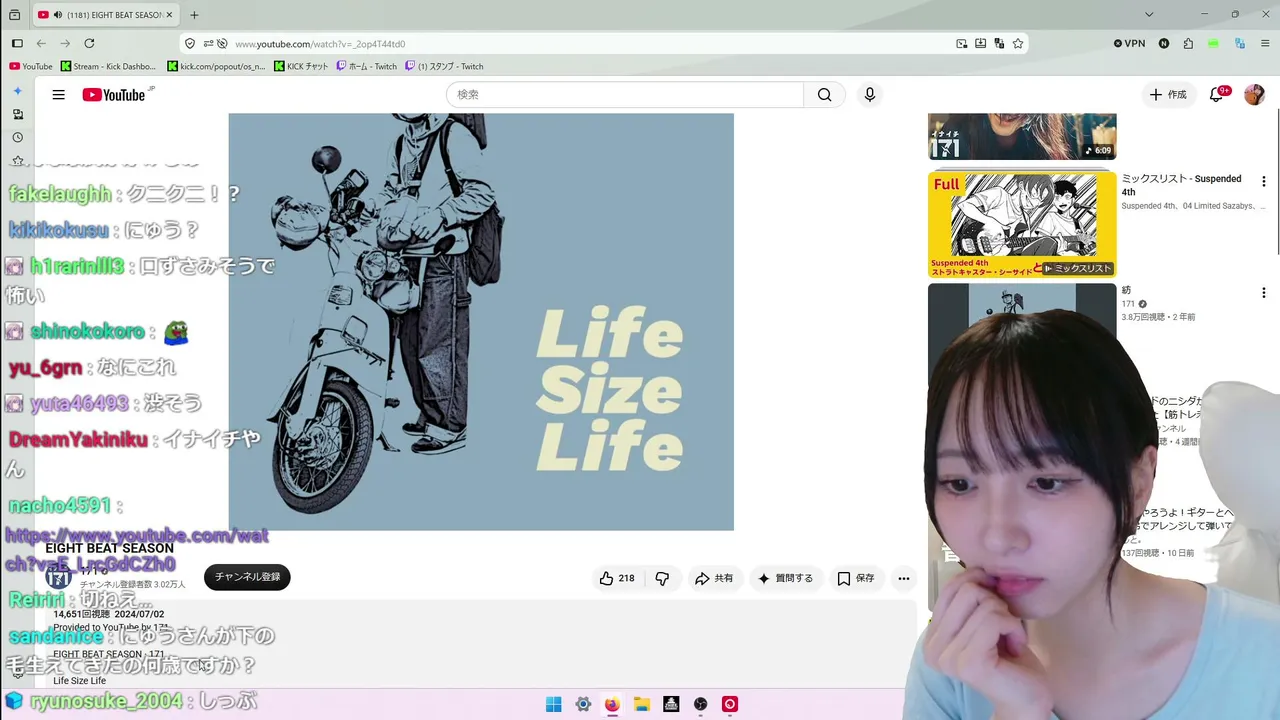Click the YouTube search magnifier button
Image resolution: width=1280 pixels, height=720 pixels.
tap(824, 95)
